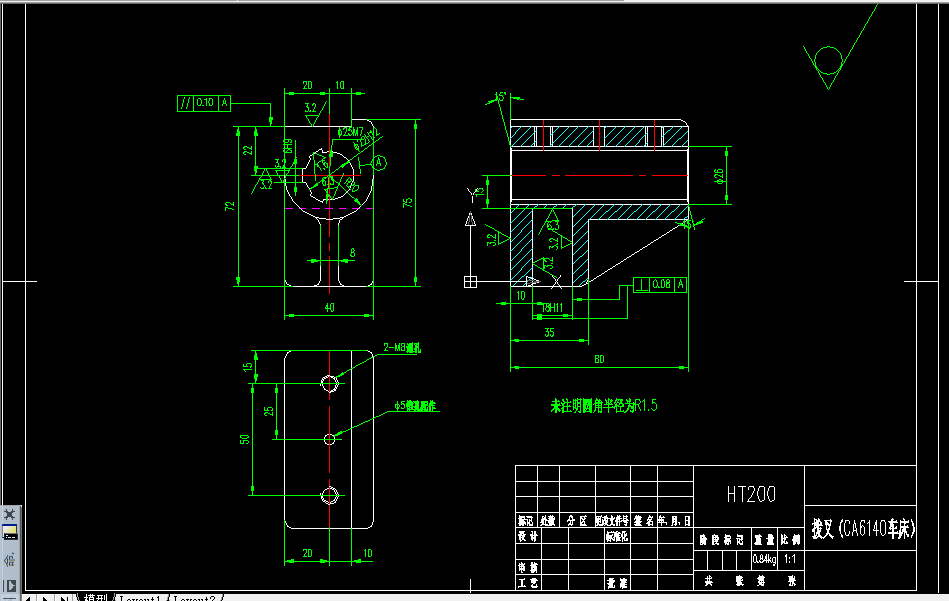This screenshot has width=949, height=601.
Task: Click the auto-hide arrow icon on the left palette
Action: [x=10, y=585]
